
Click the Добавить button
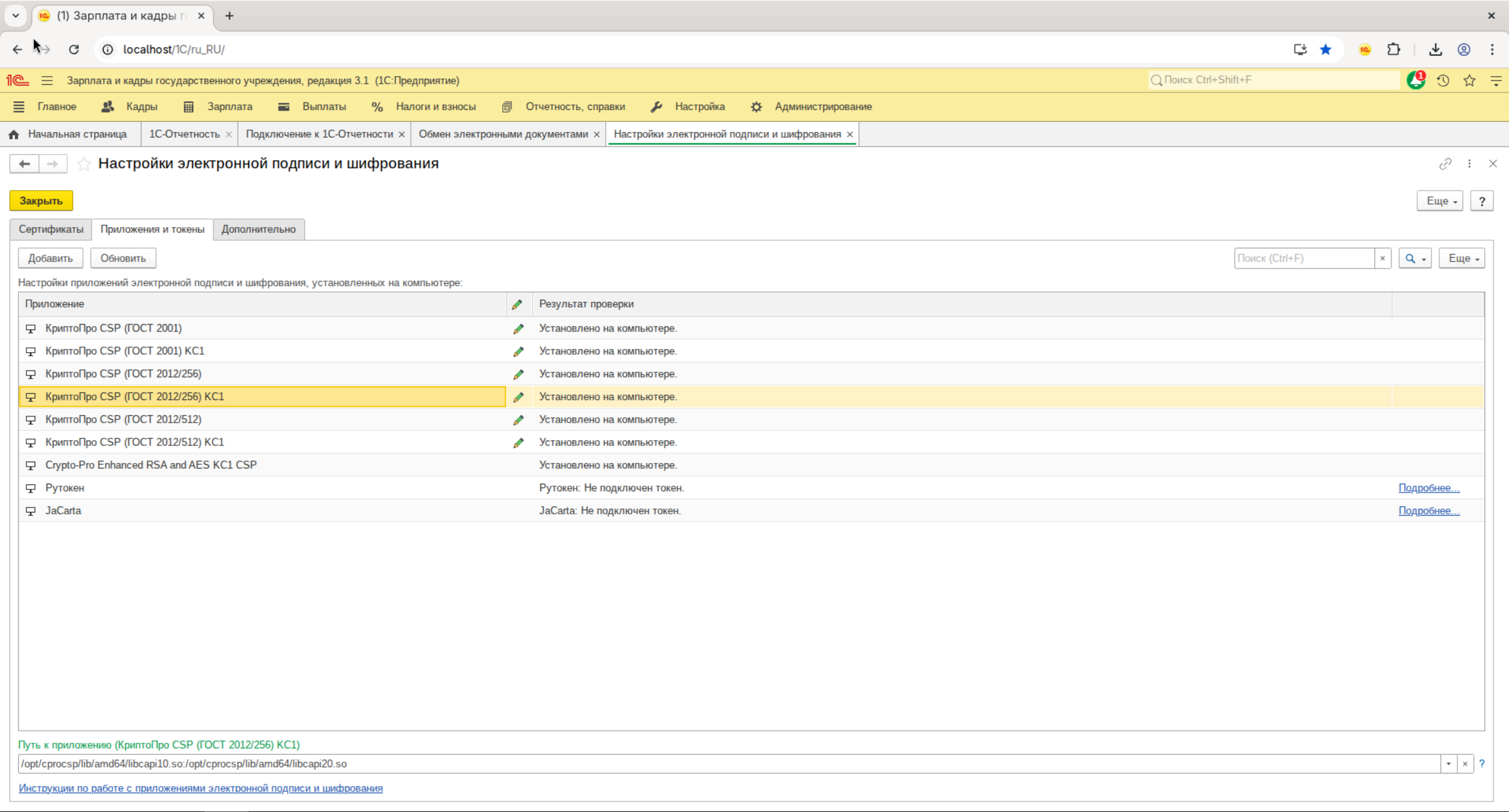(x=50, y=259)
